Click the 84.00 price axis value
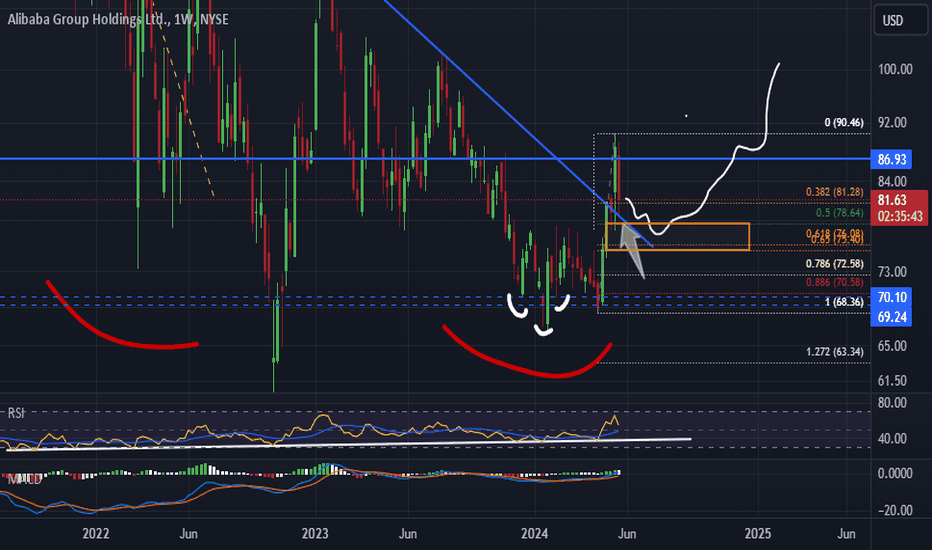The image size is (932, 550). coord(892,182)
